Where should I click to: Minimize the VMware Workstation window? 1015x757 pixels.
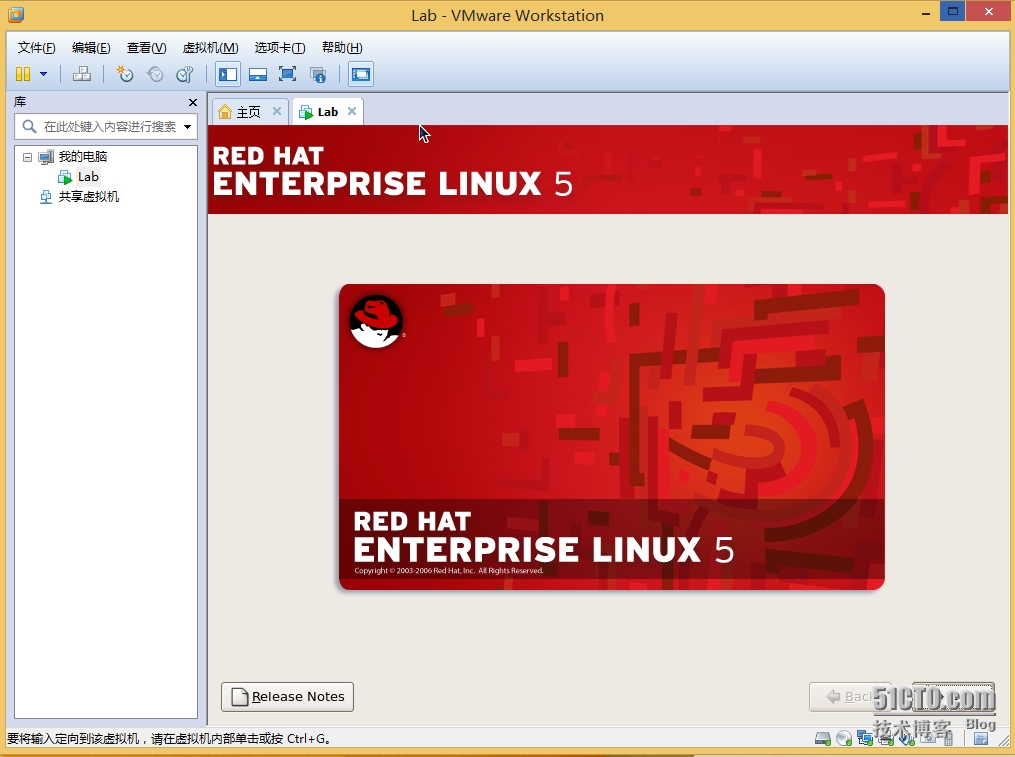[x=926, y=12]
